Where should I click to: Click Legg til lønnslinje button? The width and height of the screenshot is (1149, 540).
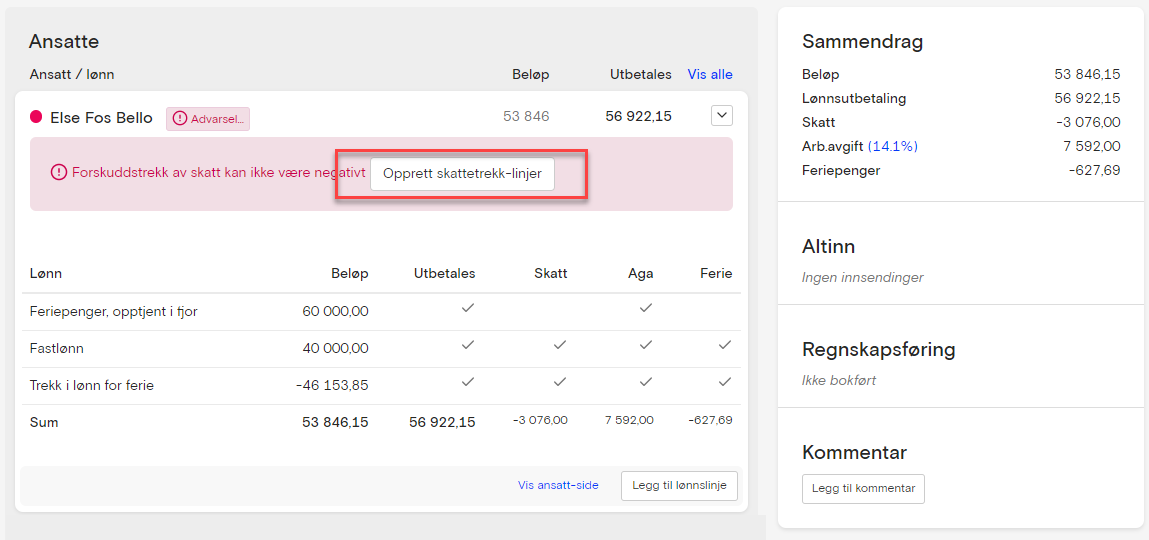pos(679,485)
